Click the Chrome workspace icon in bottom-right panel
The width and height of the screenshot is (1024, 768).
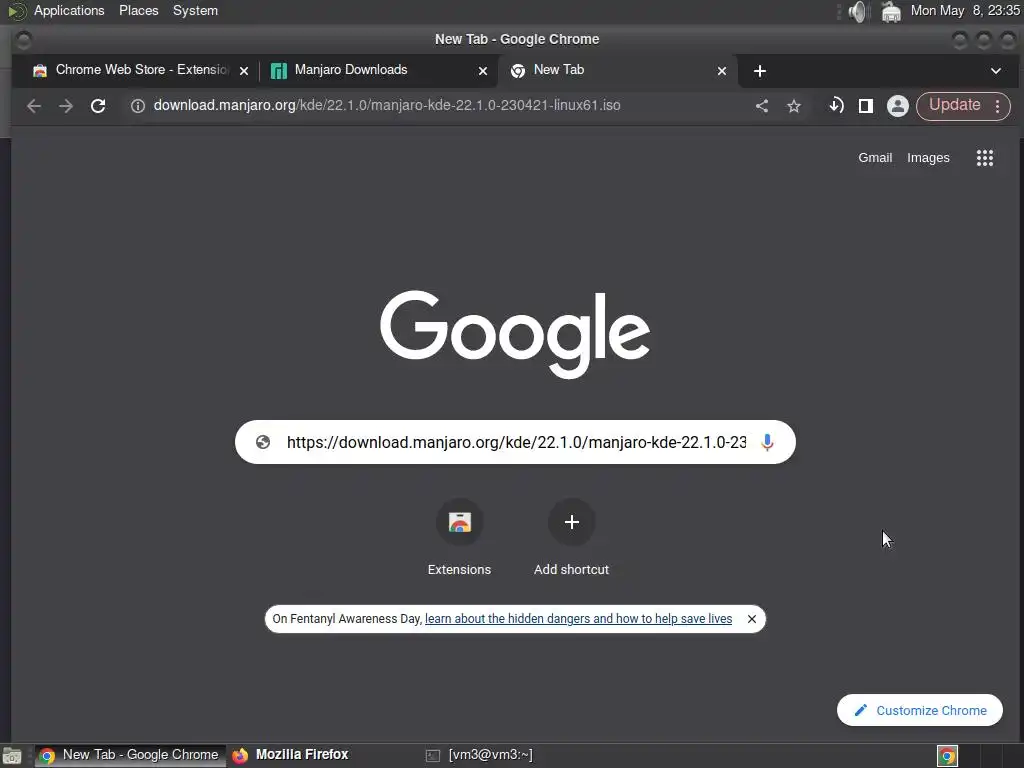click(947, 756)
